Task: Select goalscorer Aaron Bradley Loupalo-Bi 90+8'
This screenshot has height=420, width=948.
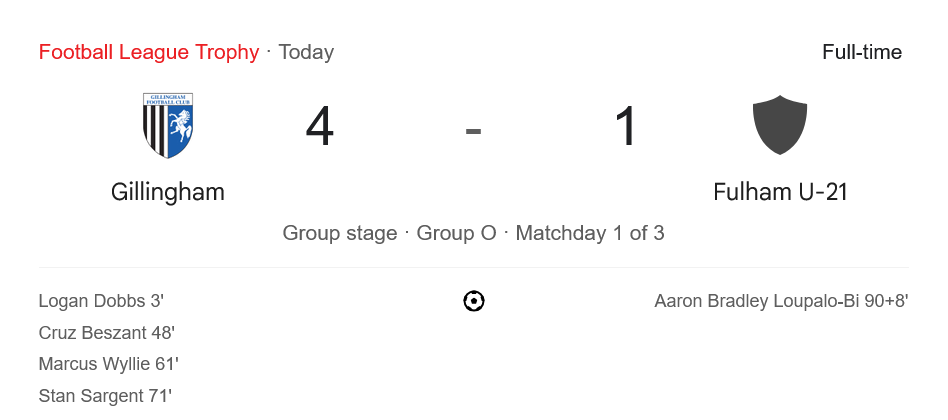Action: (x=781, y=301)
